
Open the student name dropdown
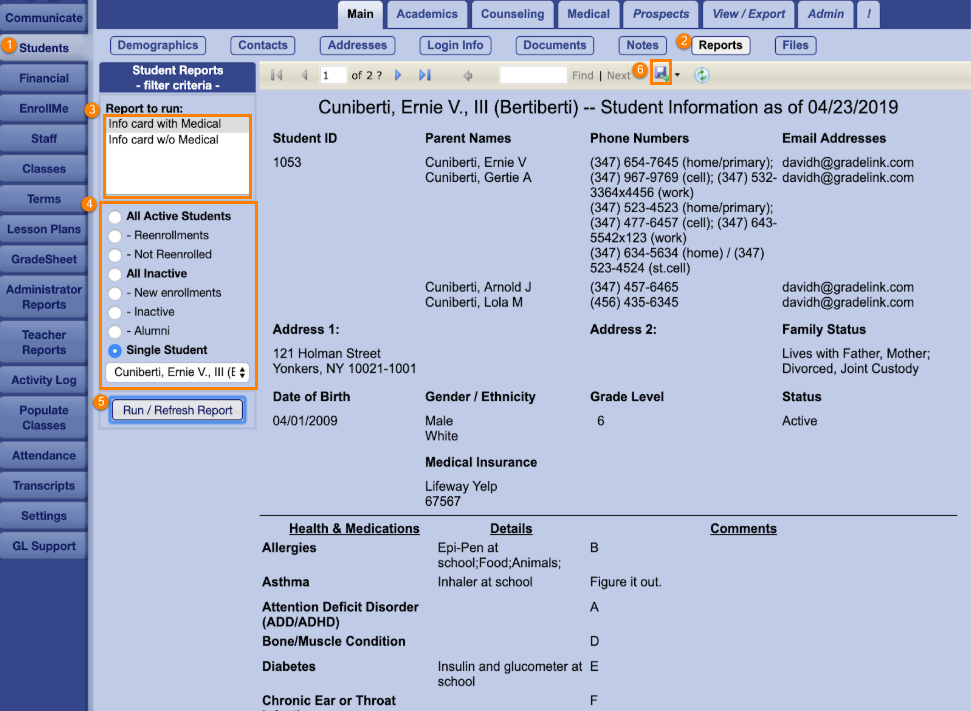pyautogui.click(x=177, y=372)
